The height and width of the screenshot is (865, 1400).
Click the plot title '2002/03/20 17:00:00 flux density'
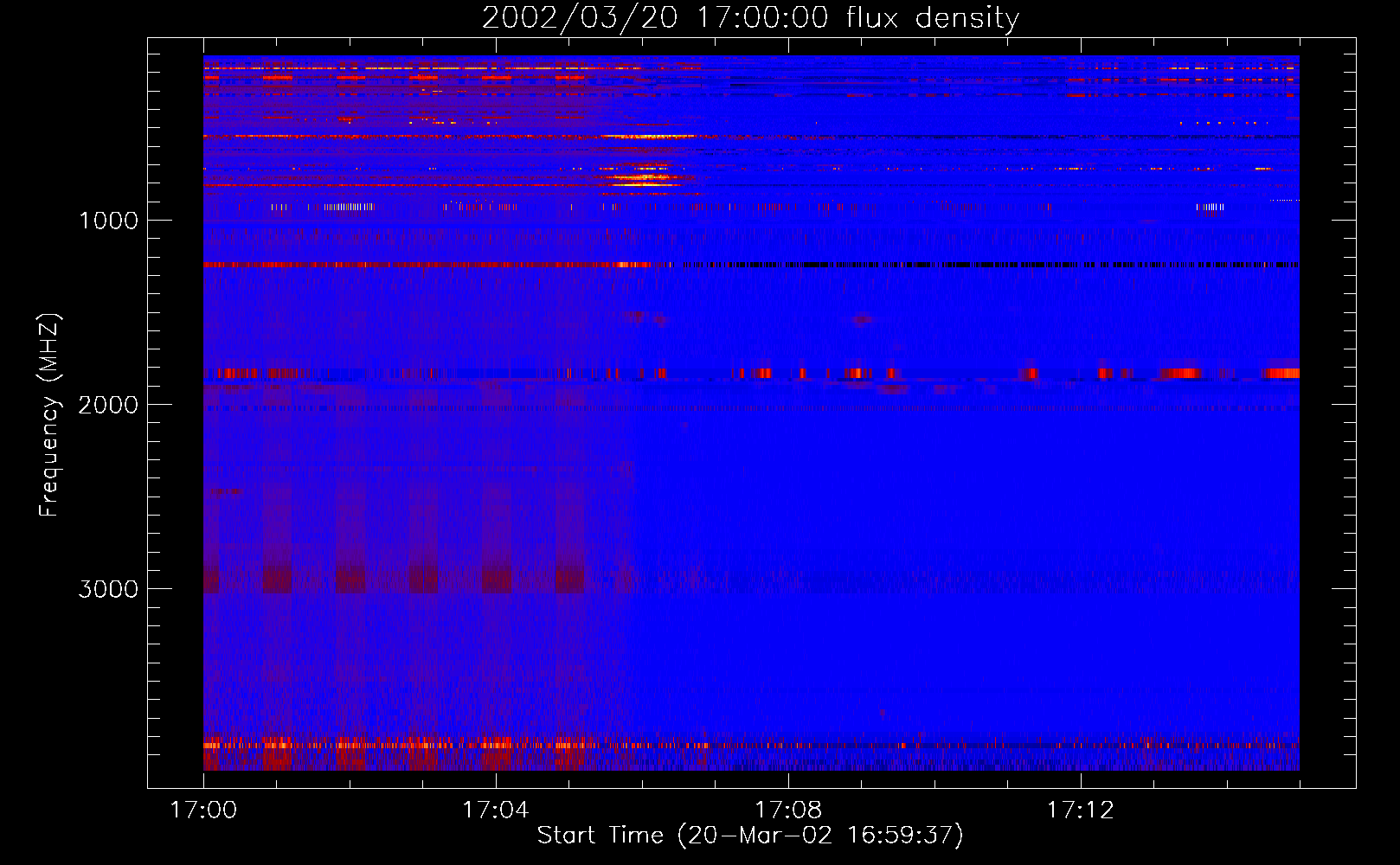point(750,18)
